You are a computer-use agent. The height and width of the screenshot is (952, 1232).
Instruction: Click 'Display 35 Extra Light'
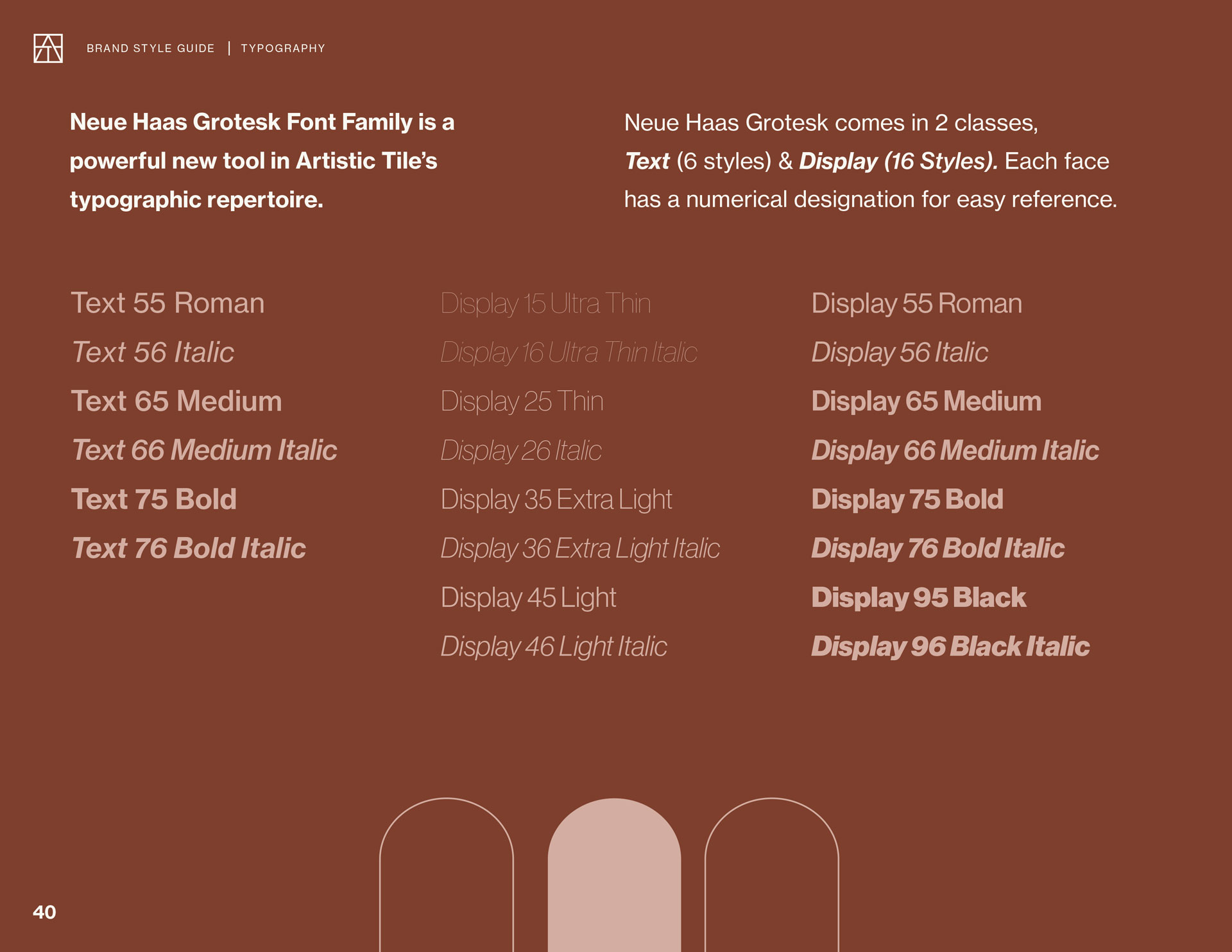click(x=556, y=500)
